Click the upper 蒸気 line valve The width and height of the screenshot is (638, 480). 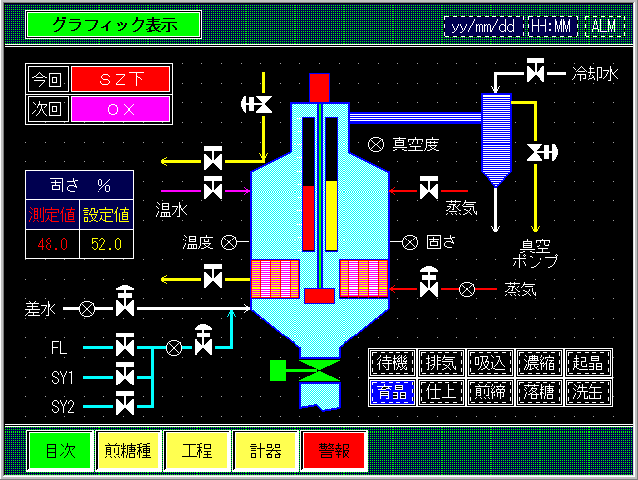429,187
